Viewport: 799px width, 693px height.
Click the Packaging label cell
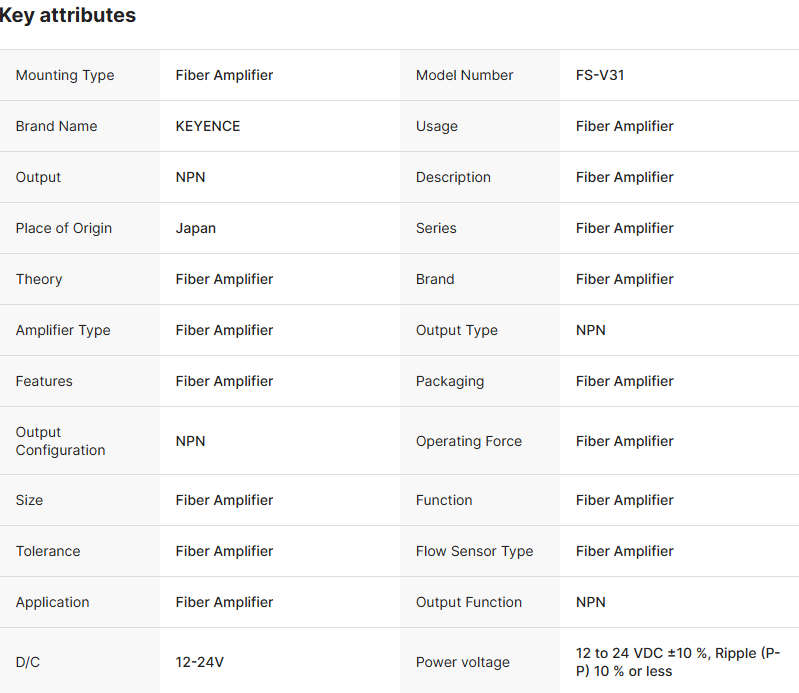tap(450, 381)
